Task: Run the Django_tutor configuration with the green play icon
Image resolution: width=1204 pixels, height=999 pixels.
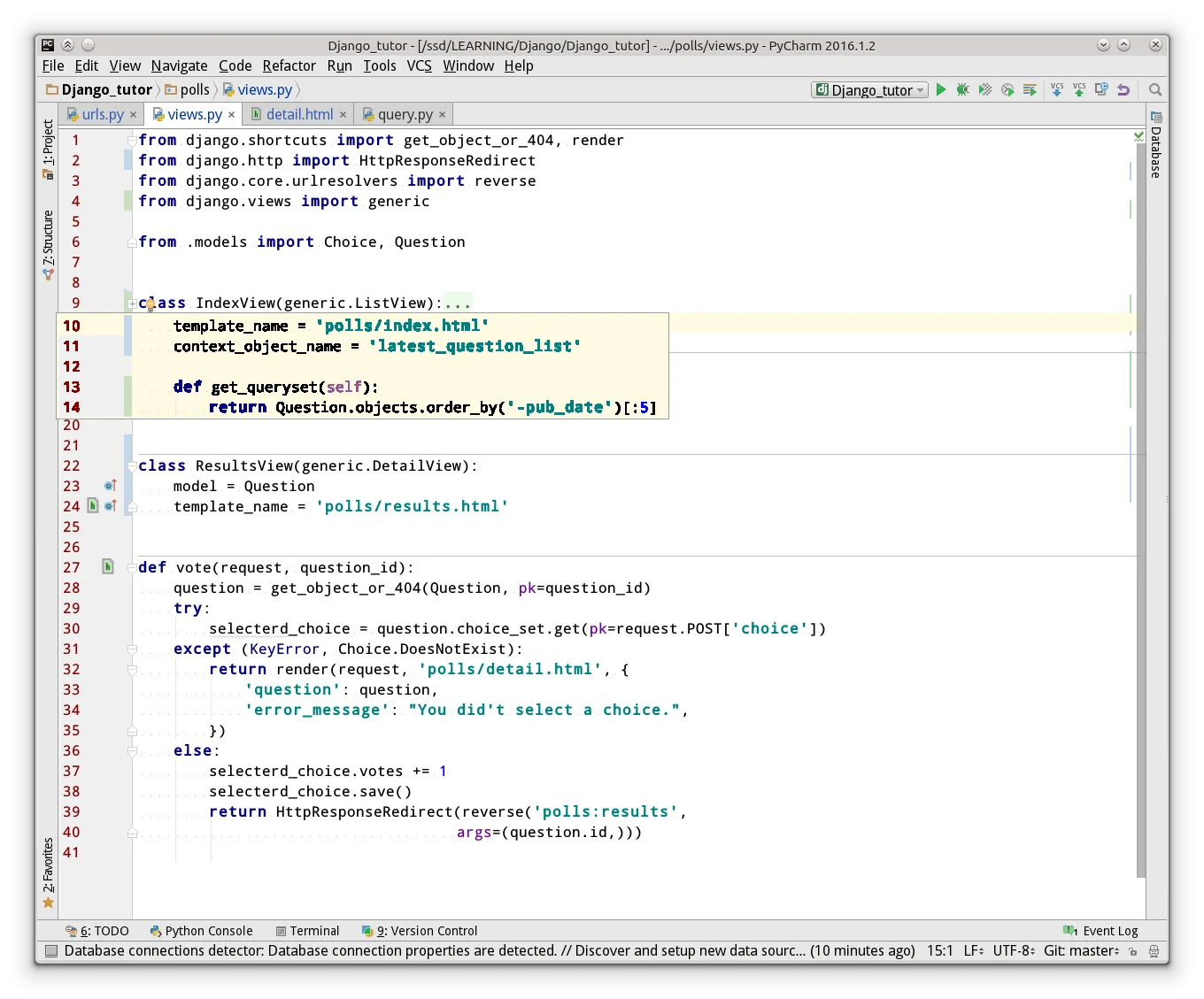Action: tap(941, 89)
